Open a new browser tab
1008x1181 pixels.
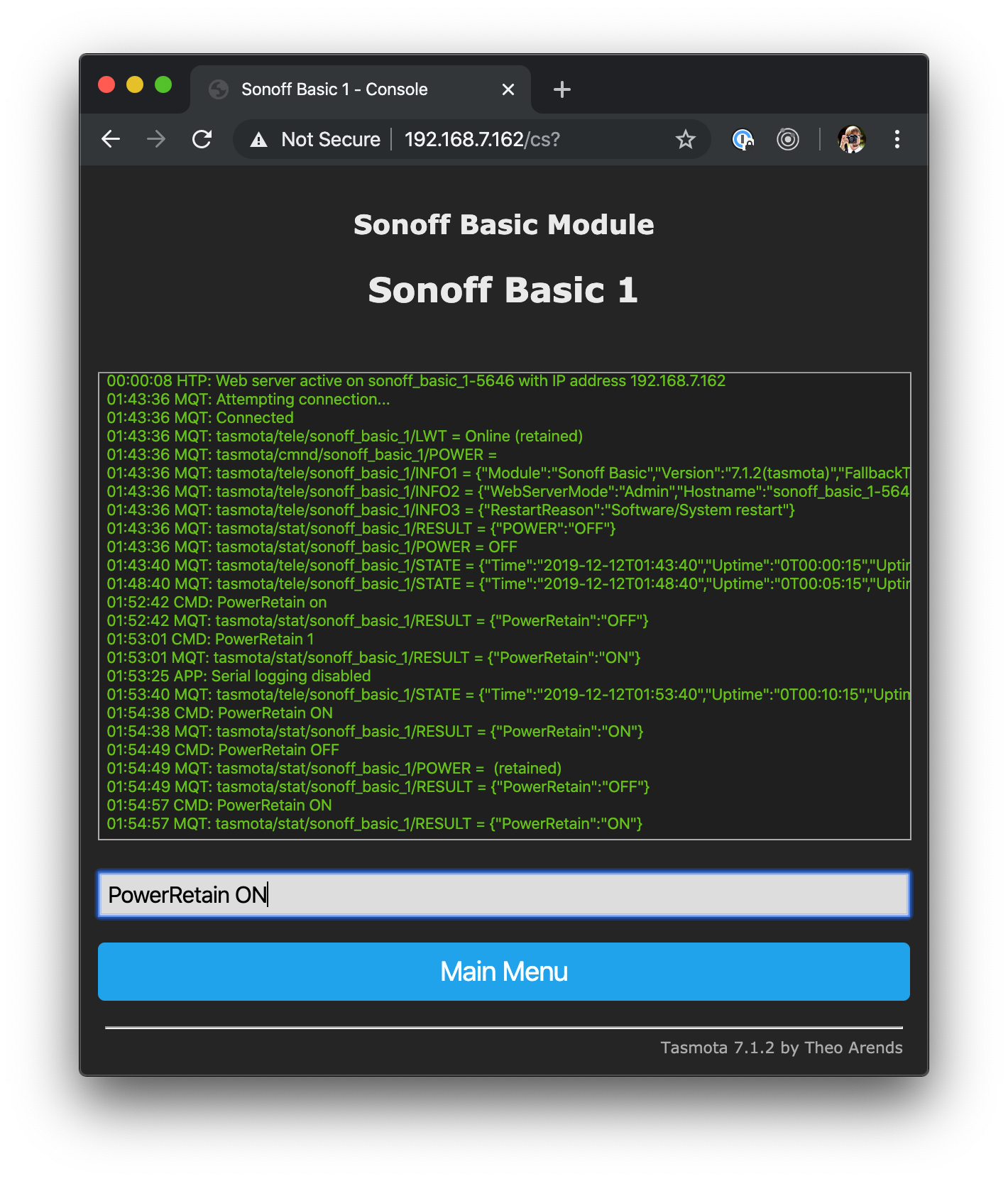[x=562, y=89]
